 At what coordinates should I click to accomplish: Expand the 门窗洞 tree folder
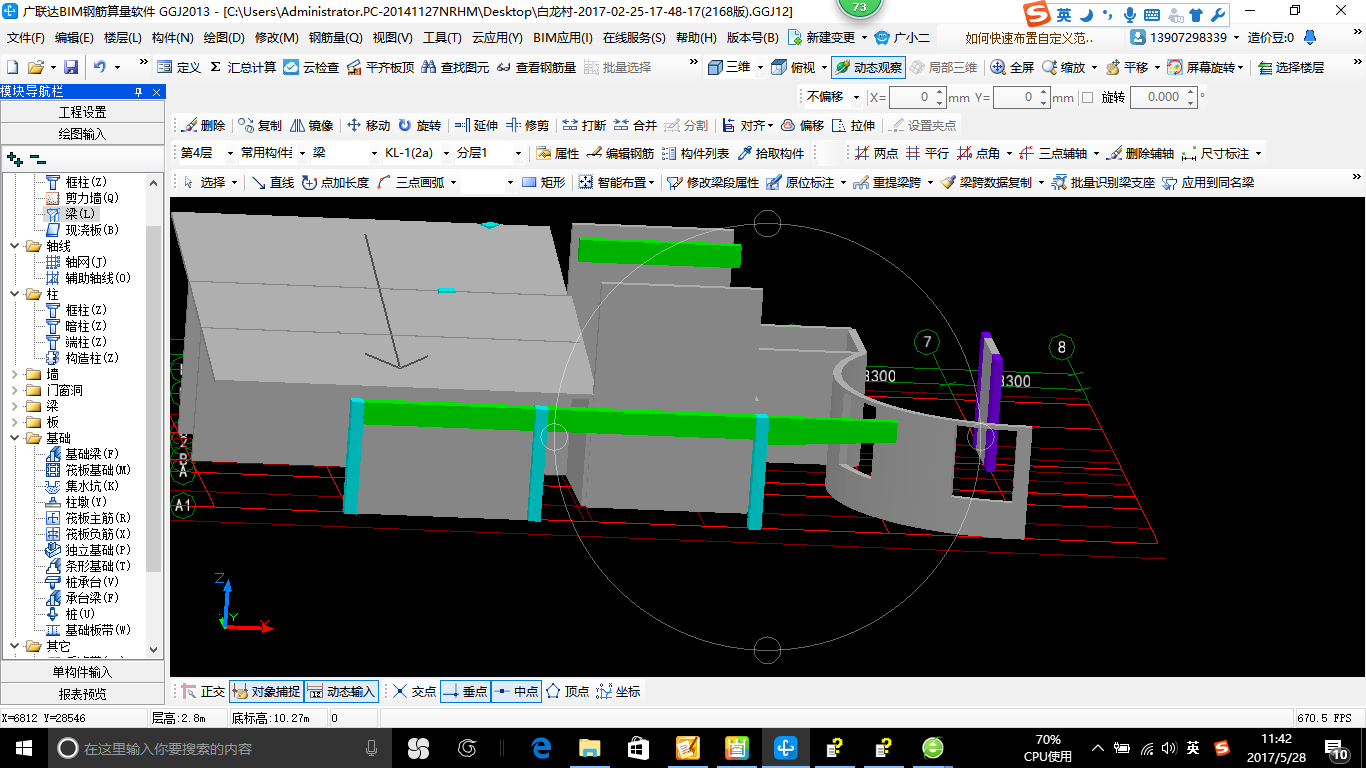coord(14,390)
